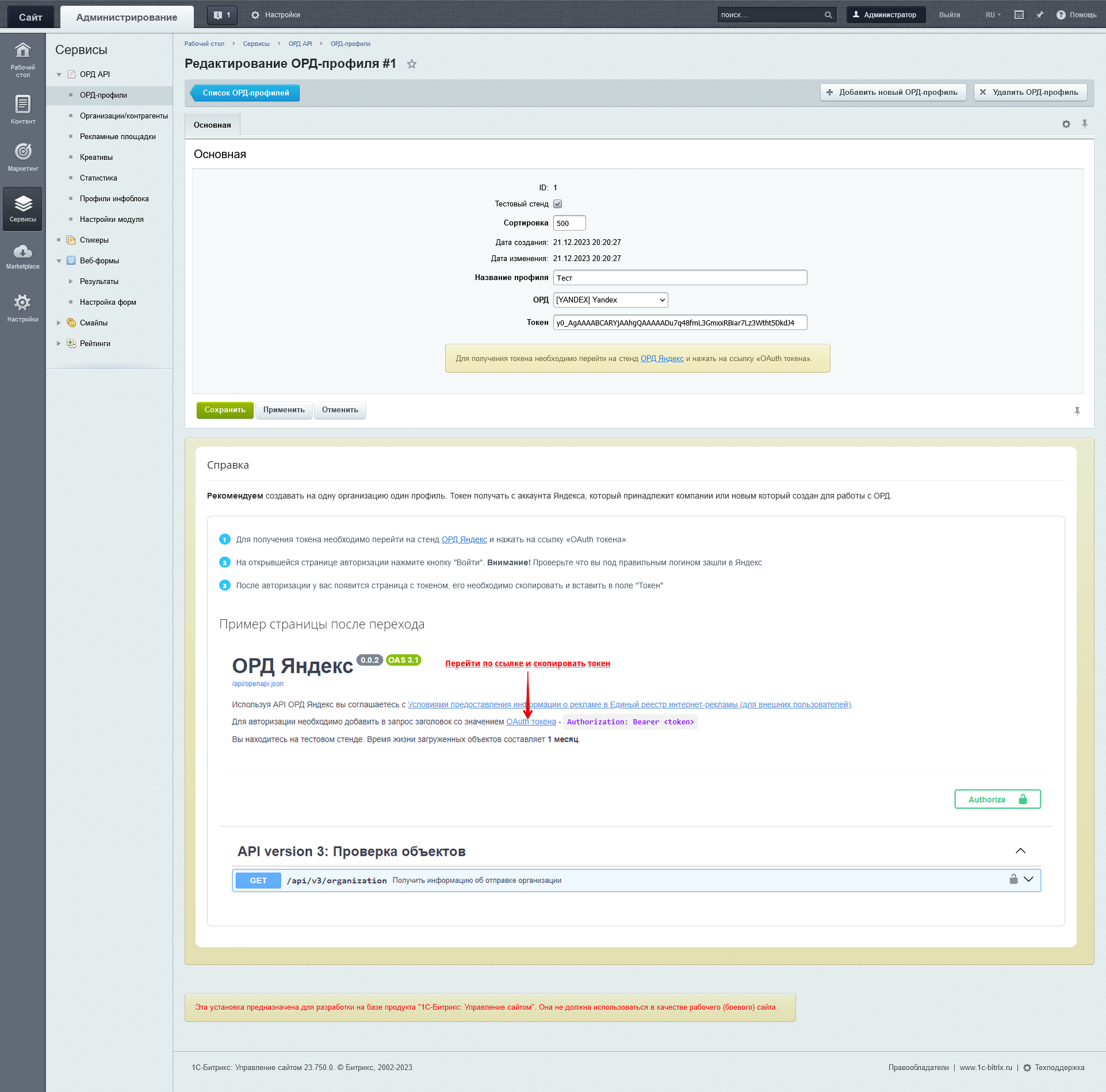Click the Сортировка value field showing 500
Screen dimensions: 1106x1092
tap(570, 222)
